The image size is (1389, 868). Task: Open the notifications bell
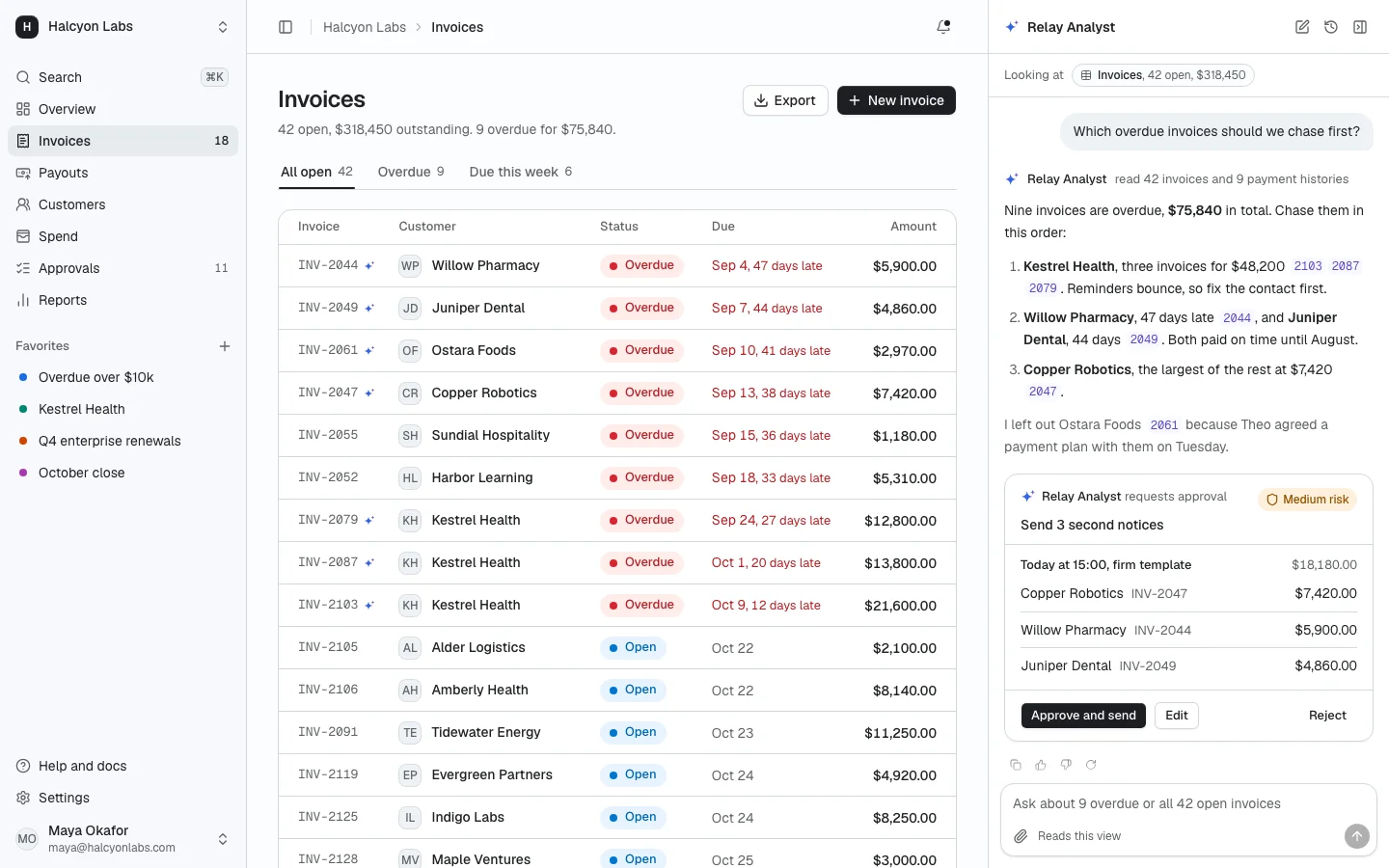click(x=943, y=27)
